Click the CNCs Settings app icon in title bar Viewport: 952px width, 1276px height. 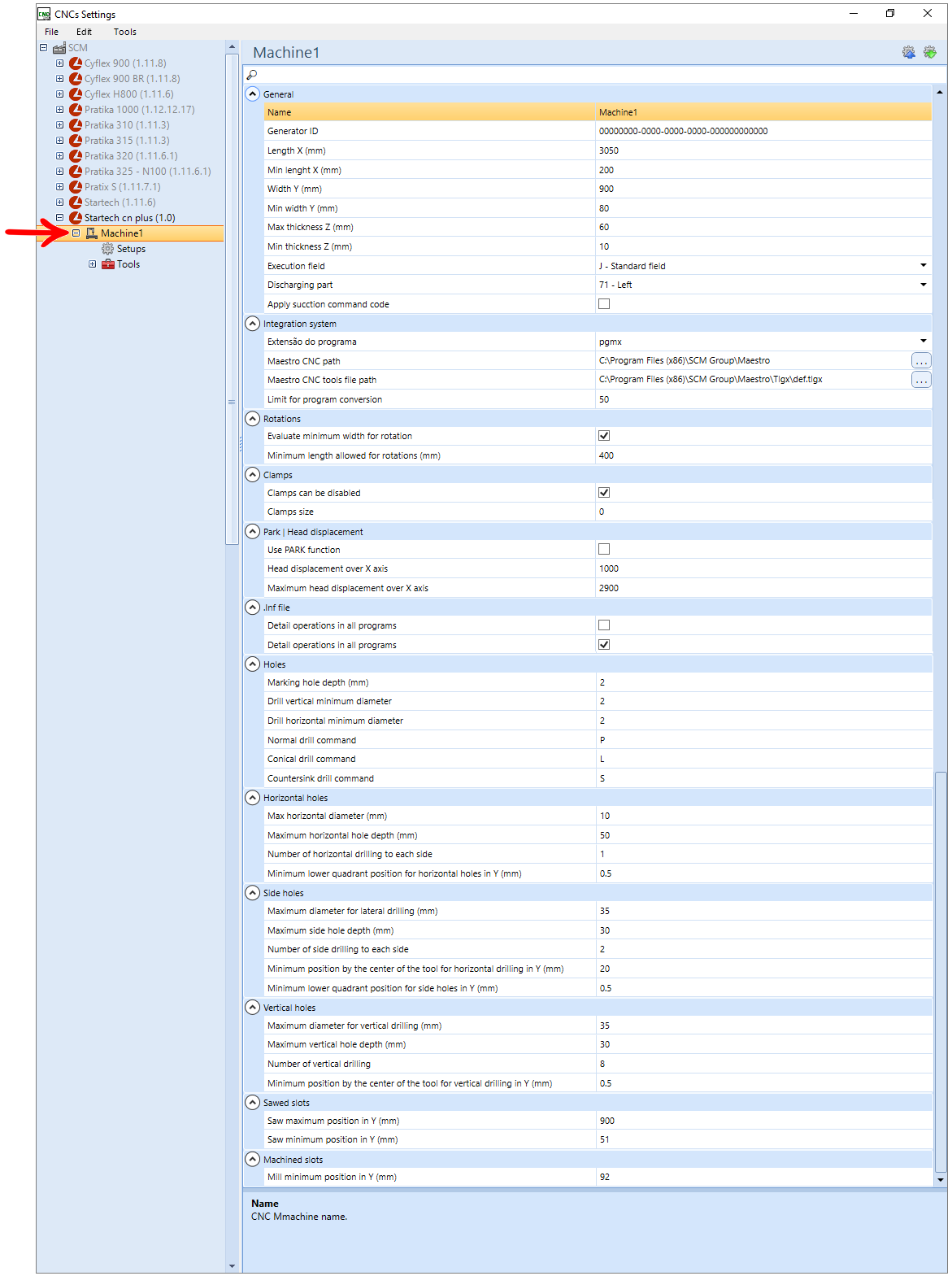coord(44,14)
